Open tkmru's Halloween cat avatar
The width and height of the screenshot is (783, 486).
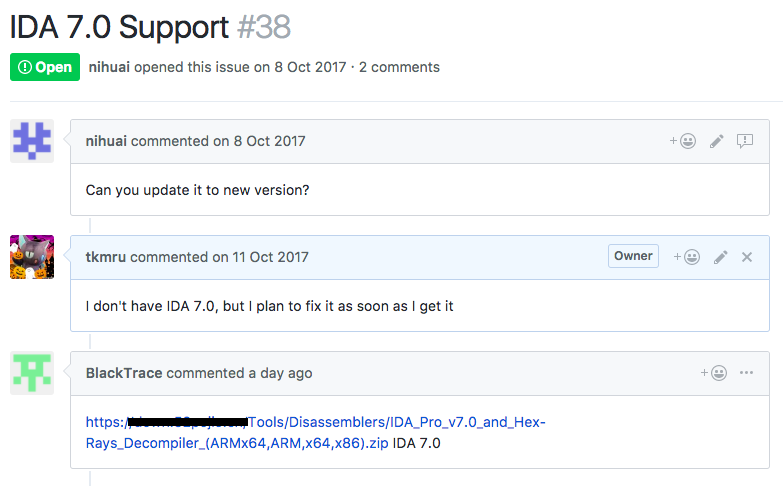click(x=32, y=257)
